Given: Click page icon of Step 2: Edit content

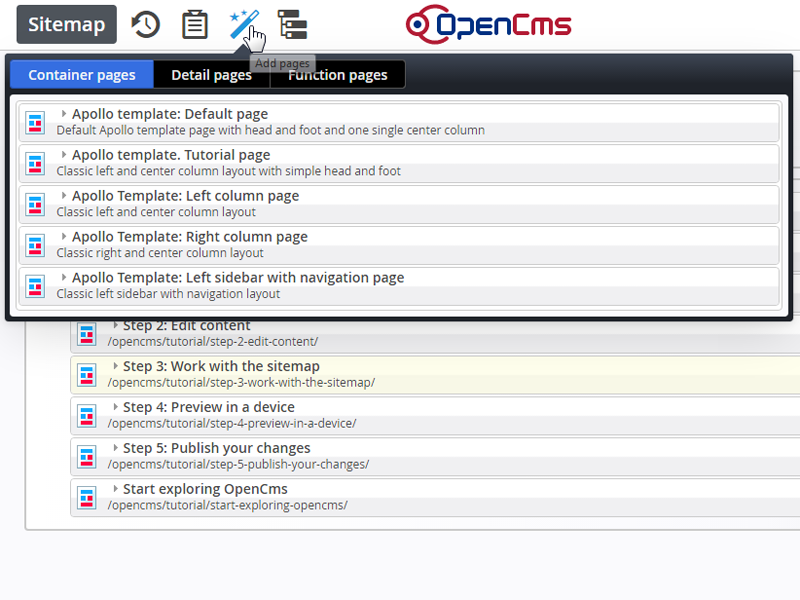Looking at the screenshot, I should tap(87, 334).
